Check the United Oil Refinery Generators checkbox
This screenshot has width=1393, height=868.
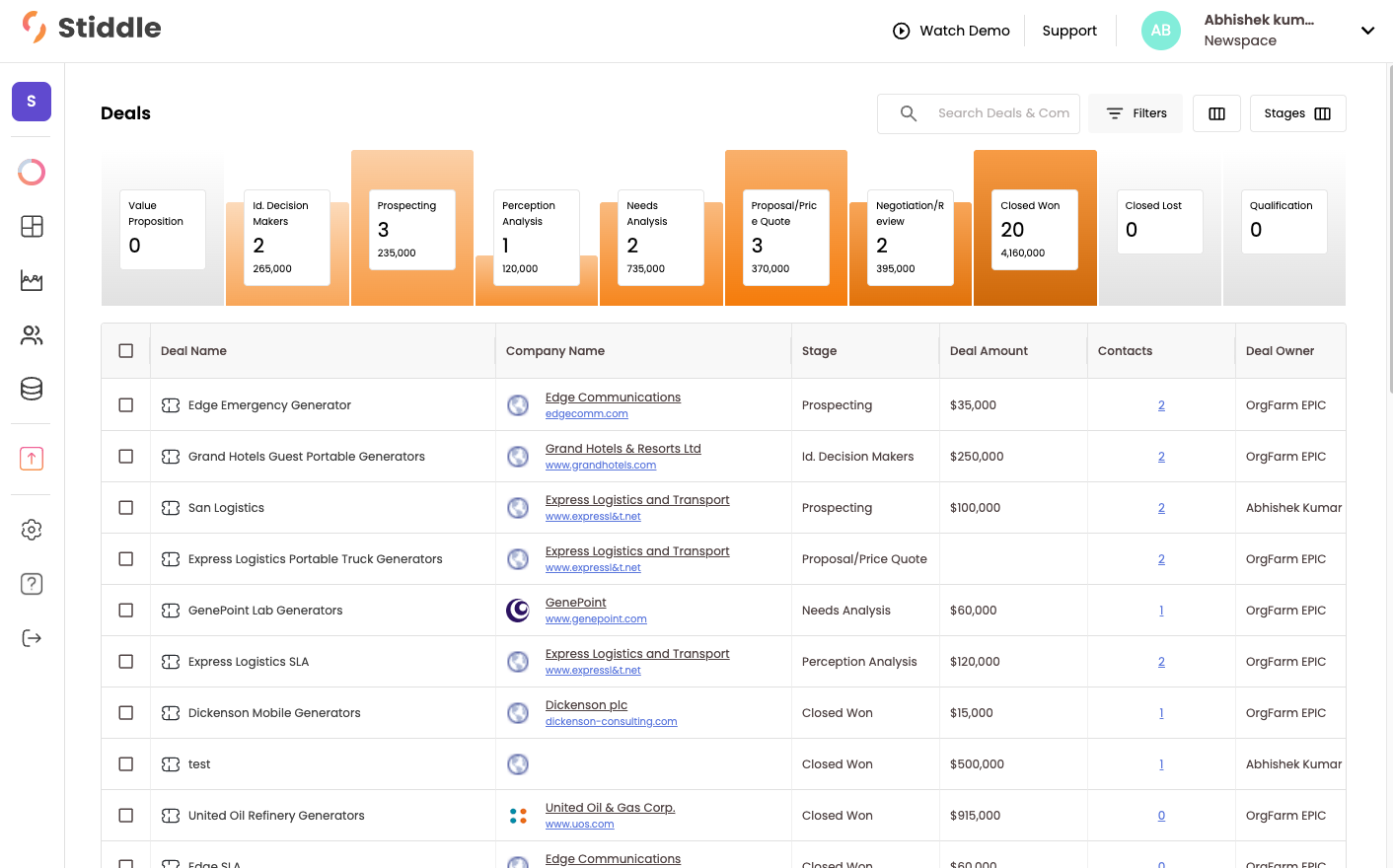tap(125, 816)
